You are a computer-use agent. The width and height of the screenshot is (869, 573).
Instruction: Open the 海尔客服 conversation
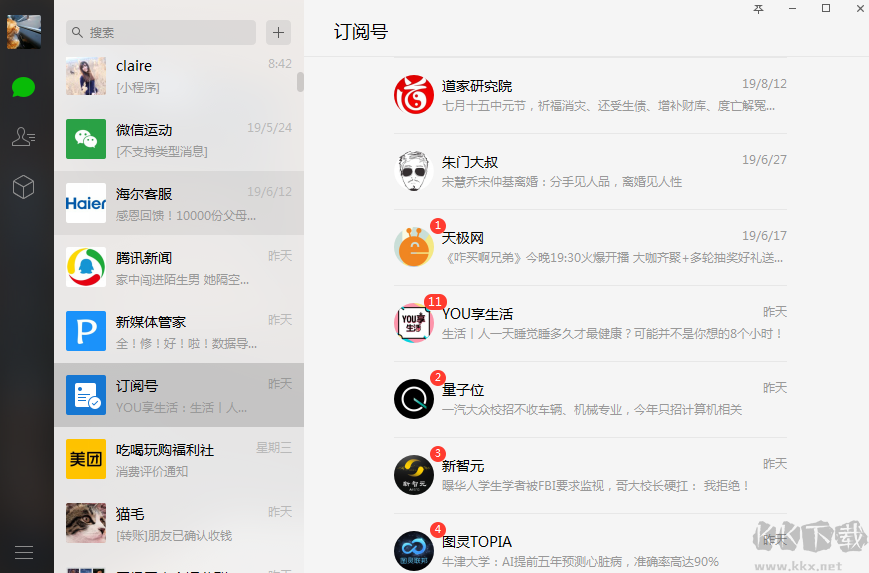coord(180,203)
